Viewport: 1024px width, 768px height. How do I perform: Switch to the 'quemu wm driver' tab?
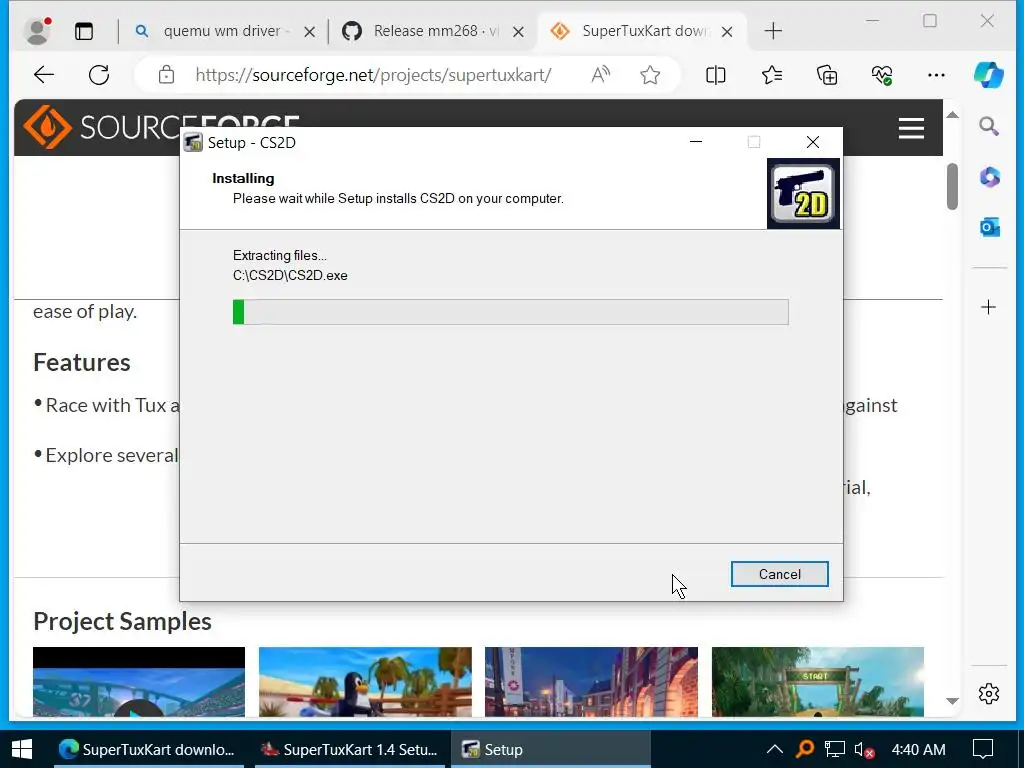222,31
